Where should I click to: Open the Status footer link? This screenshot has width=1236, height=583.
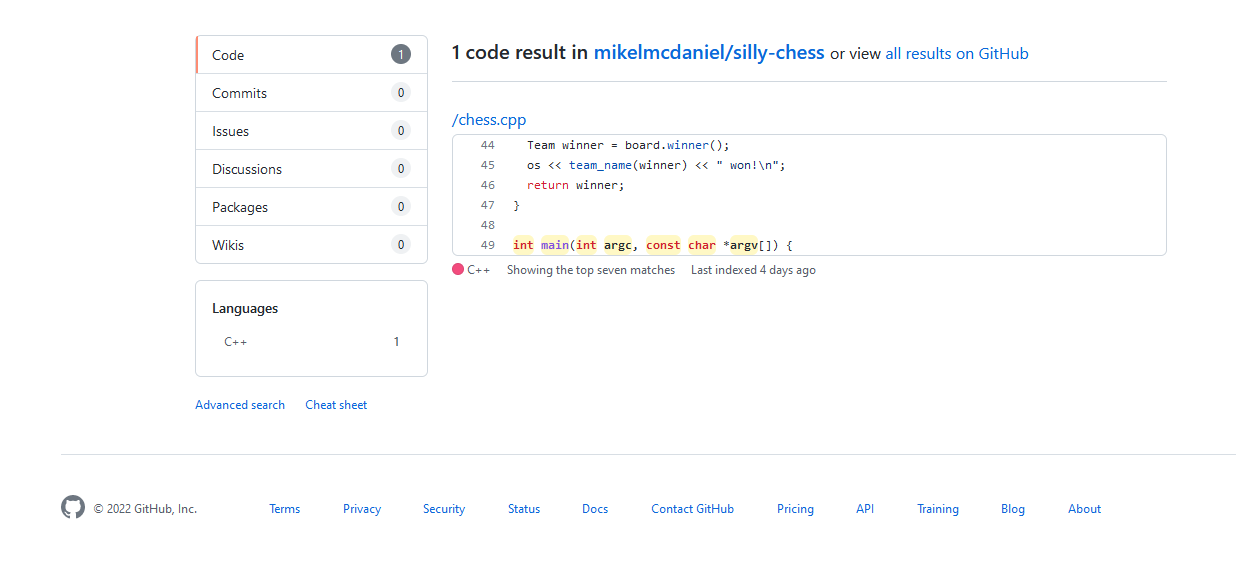click(524, 509)
